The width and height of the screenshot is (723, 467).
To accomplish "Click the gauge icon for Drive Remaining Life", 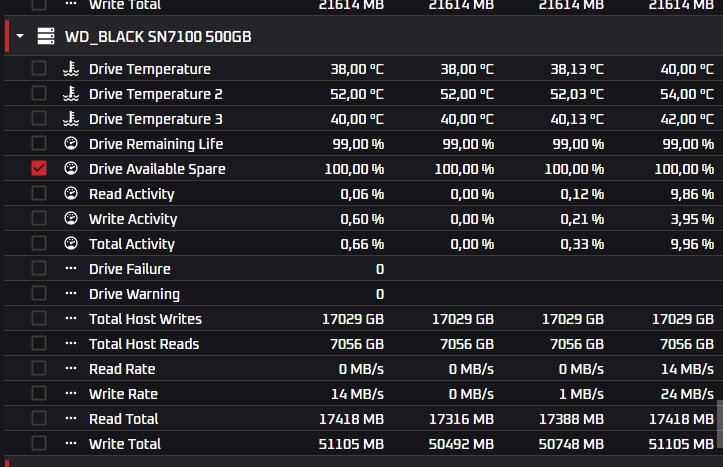I will tap(71, 143).
